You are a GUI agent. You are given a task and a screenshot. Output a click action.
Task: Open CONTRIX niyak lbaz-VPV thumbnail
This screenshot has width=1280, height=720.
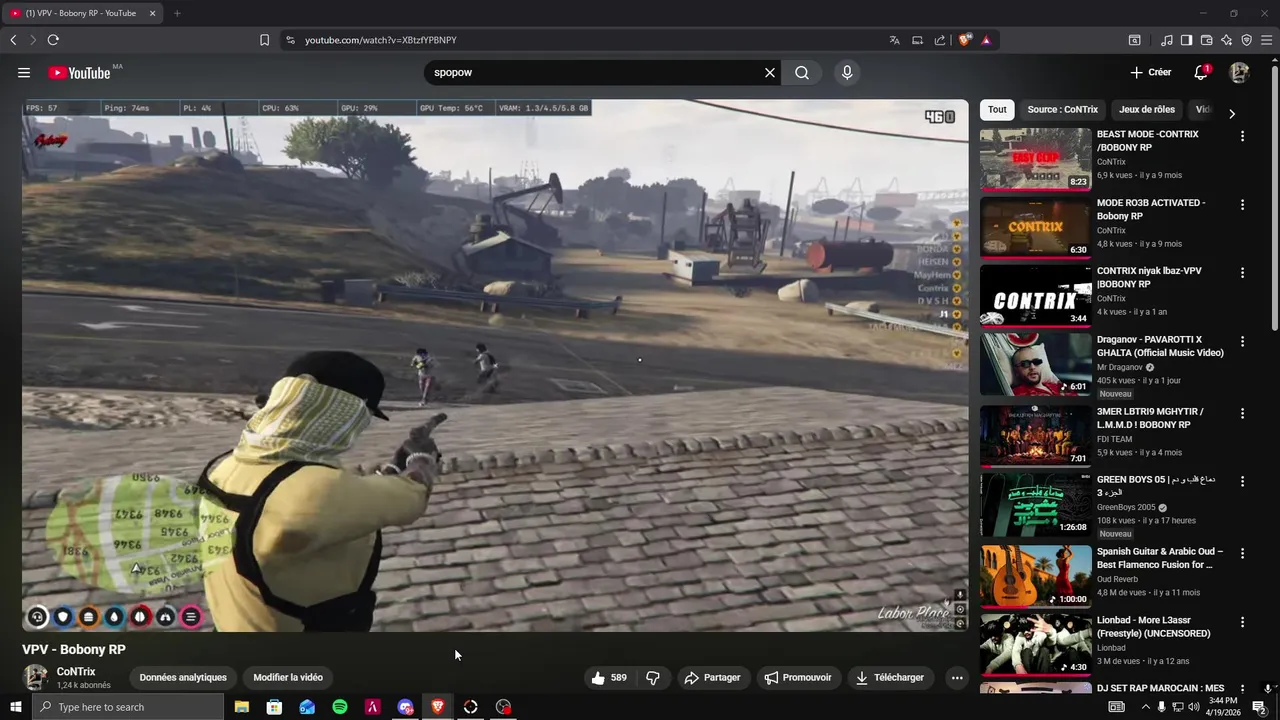[1035, 295]
